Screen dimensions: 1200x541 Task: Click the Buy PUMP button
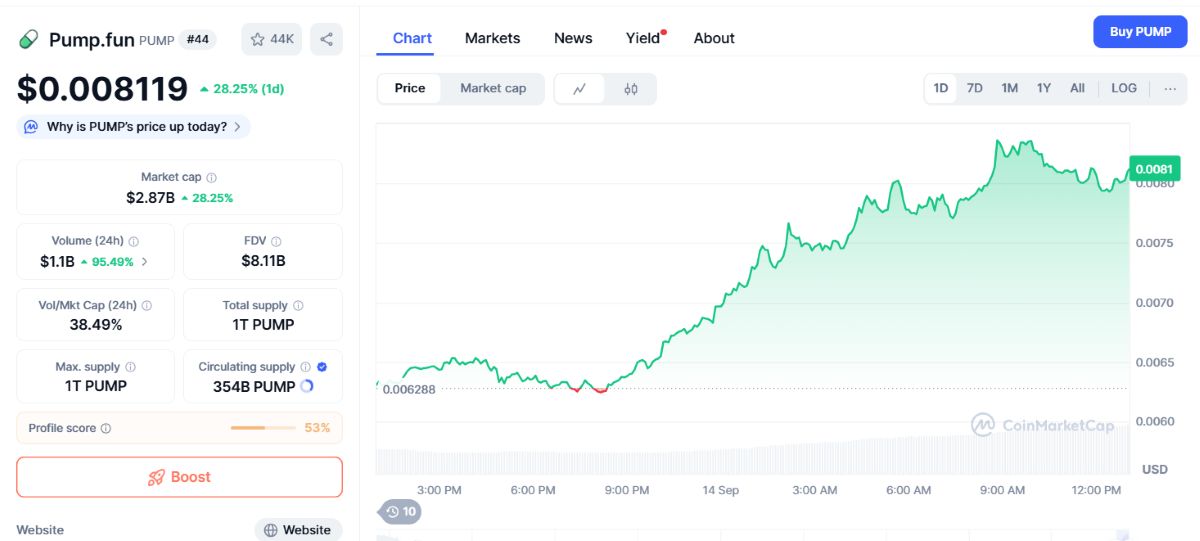click(x=1140, y=32)
